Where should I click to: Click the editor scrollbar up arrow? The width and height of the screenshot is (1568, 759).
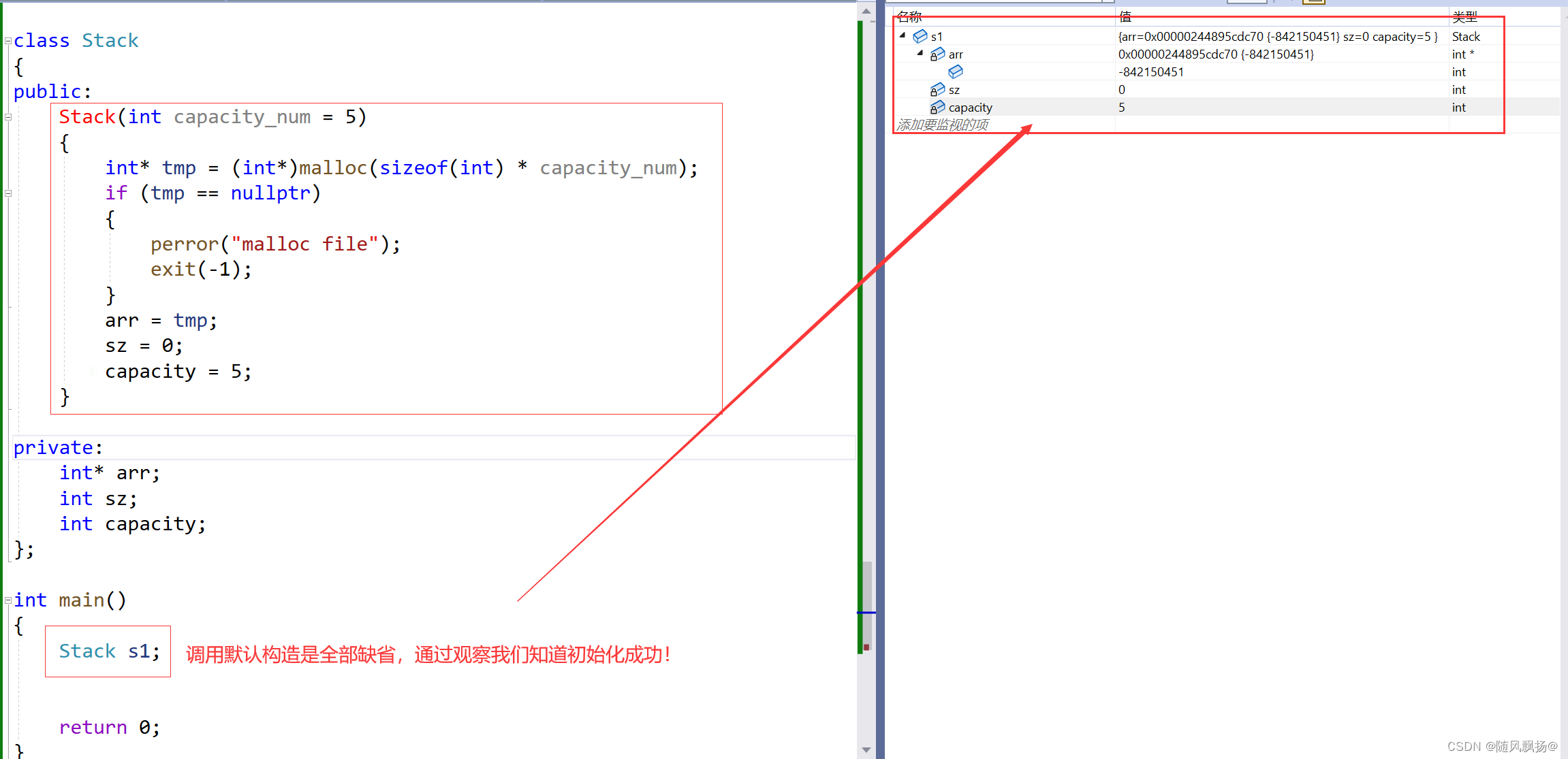pyautogui.click(x=866, y=11)
